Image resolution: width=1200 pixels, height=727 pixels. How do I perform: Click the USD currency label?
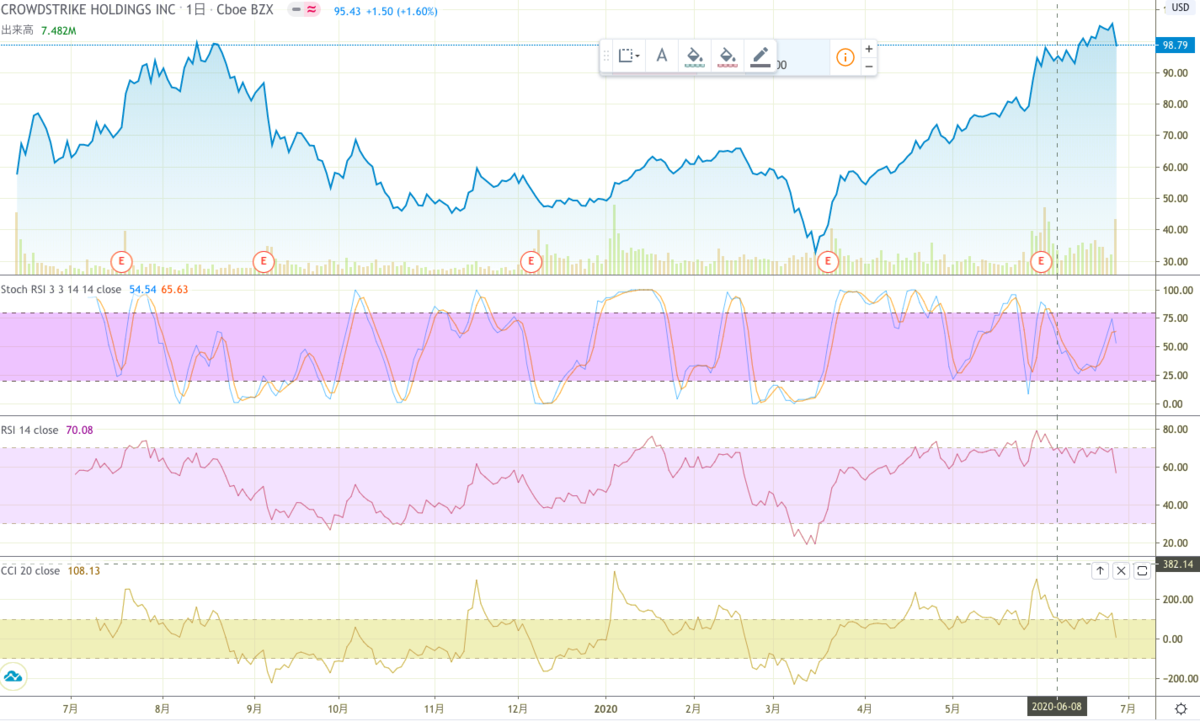pyautogui.click(x=1179, y=8)
